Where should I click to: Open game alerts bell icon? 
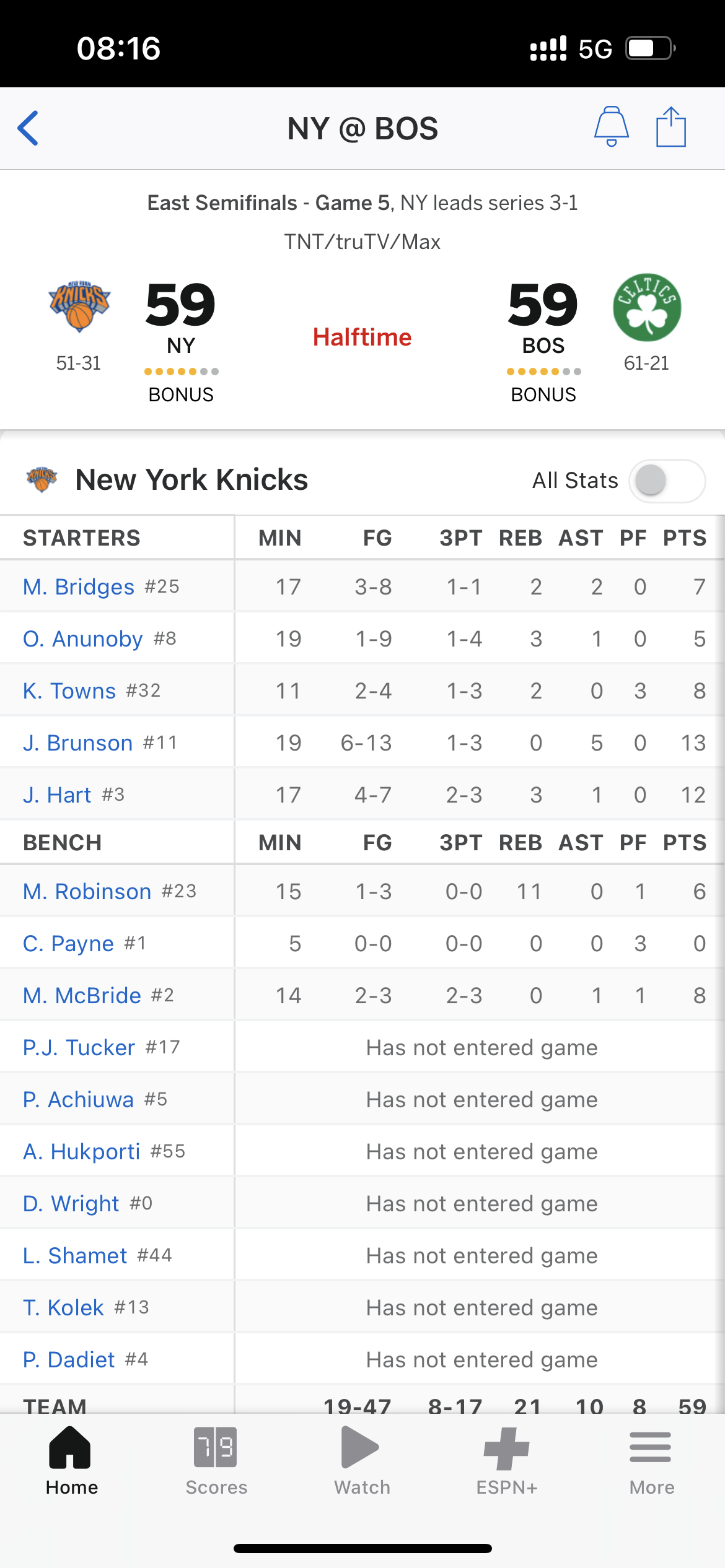[612, 126]
